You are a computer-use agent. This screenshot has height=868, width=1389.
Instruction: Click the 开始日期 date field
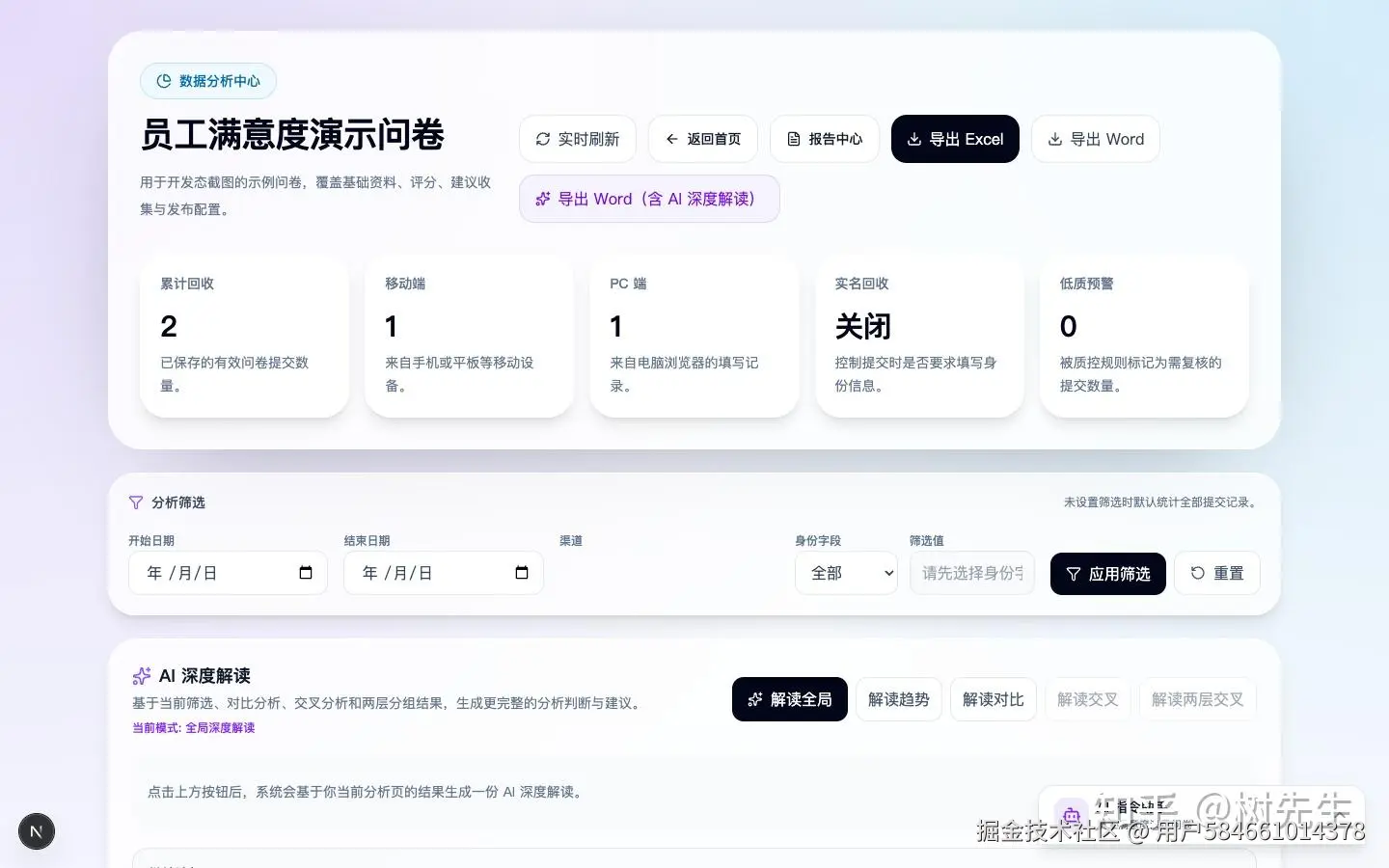point(229,573)
